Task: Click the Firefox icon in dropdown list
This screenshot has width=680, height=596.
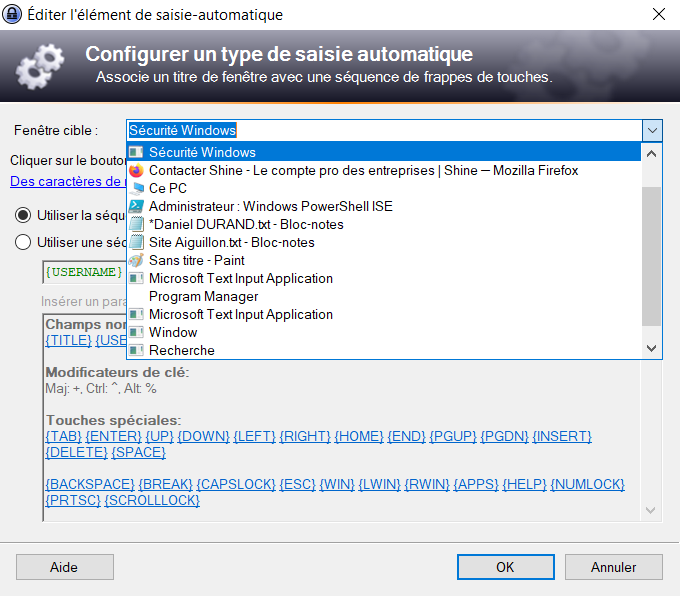Action: (x=137, y=170)
